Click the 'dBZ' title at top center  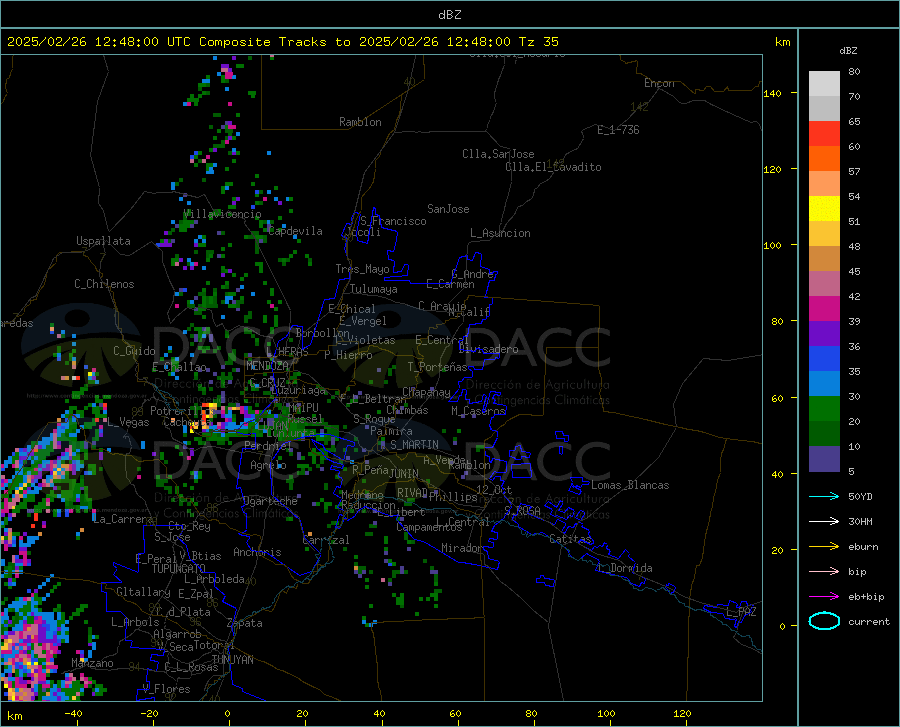449,15
